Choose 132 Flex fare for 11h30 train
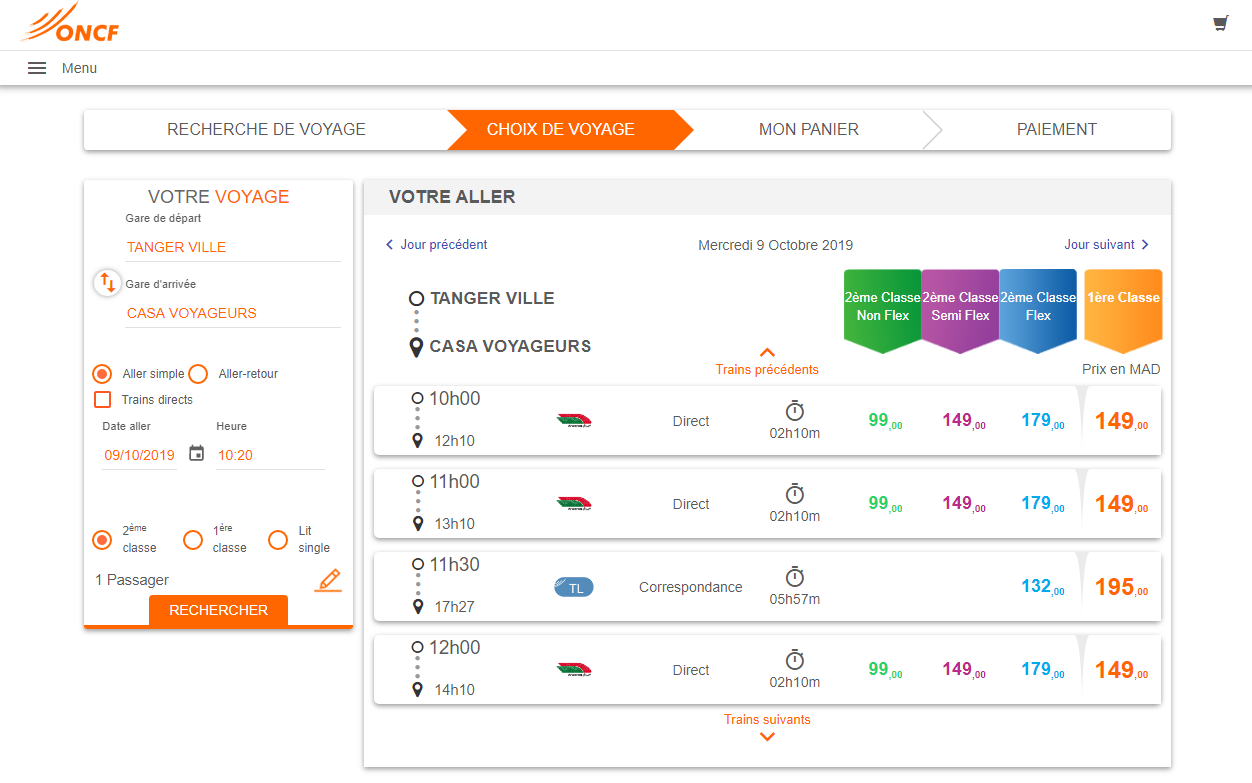This screenshot has width=1252, height=783. tap(1042, 587)
